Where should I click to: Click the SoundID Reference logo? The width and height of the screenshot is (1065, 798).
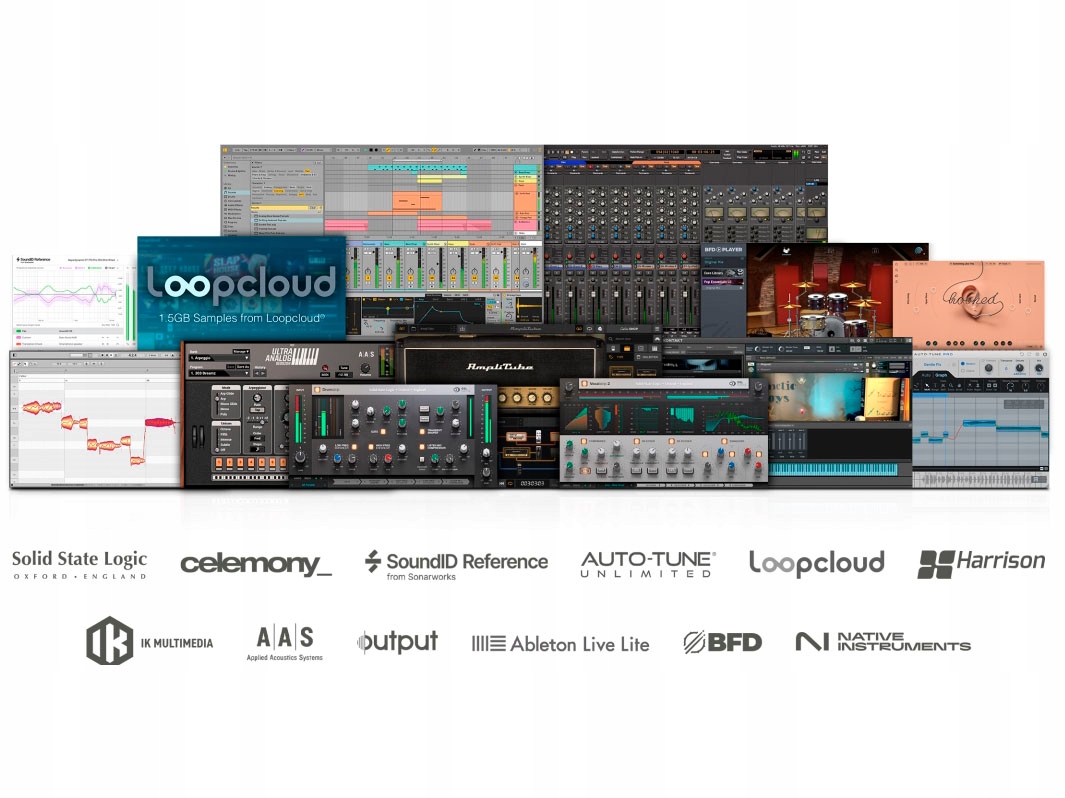456,565
